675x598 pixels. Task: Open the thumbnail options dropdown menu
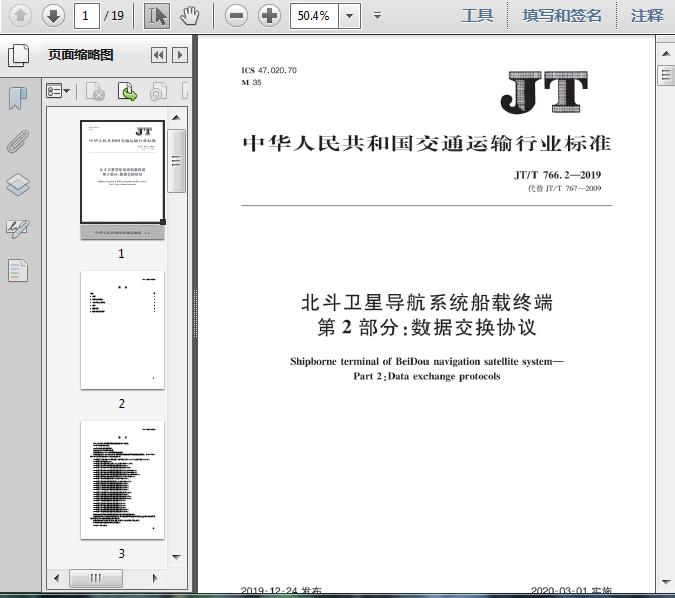(x=58, y=91)
